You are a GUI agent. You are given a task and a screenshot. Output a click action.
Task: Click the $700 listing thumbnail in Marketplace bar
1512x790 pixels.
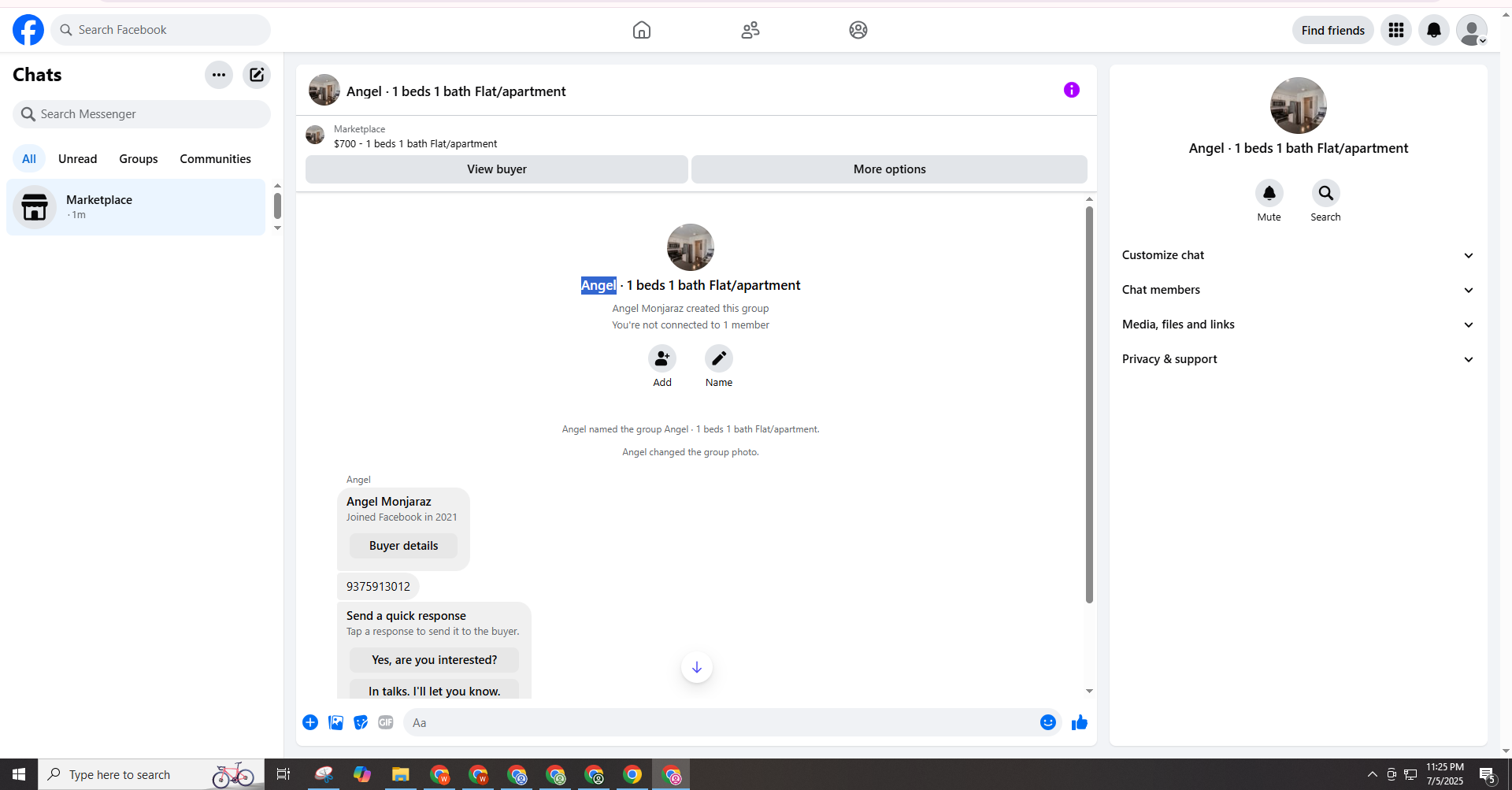315,135
